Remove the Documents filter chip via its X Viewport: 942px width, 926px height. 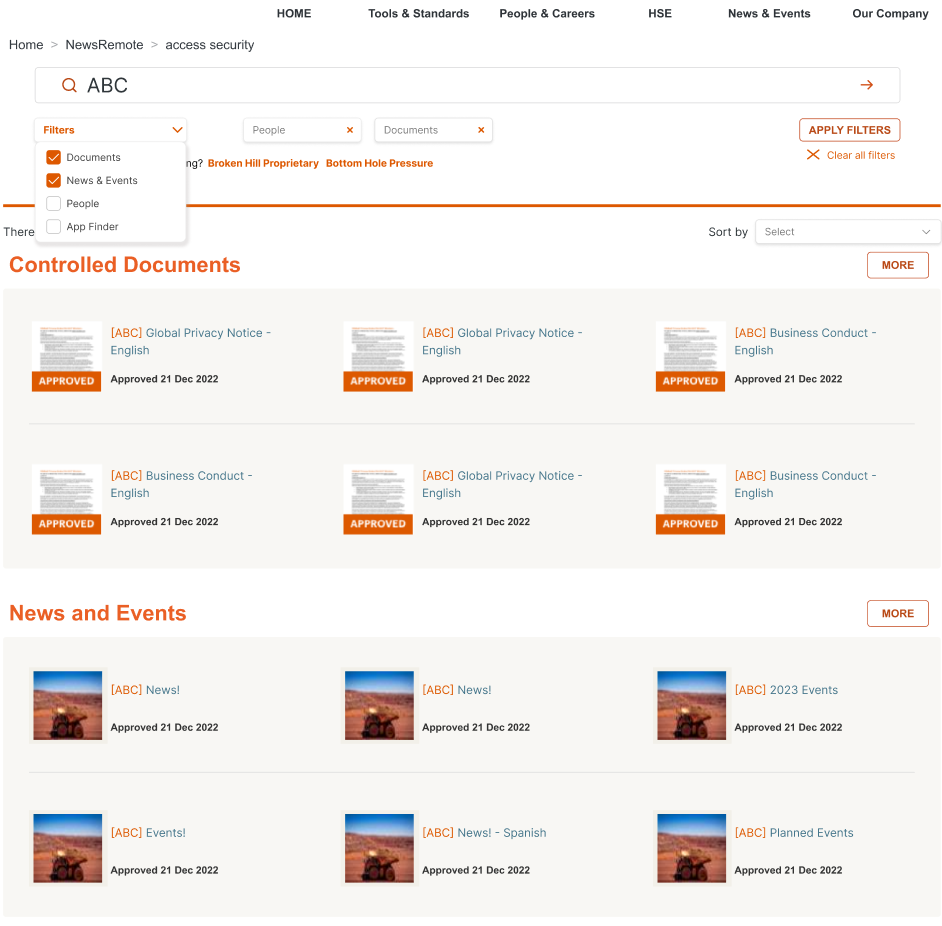pyautogui.click(x=481, y=130)
